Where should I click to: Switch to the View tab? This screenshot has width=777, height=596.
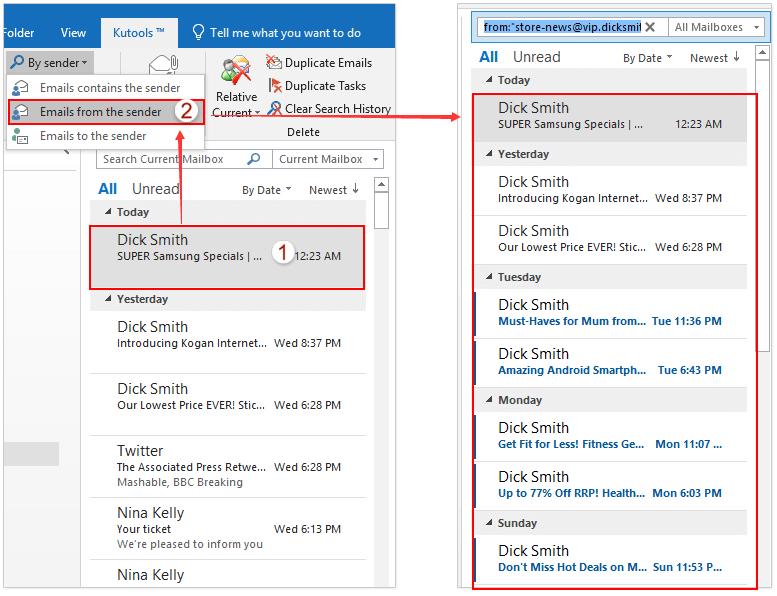73,33
